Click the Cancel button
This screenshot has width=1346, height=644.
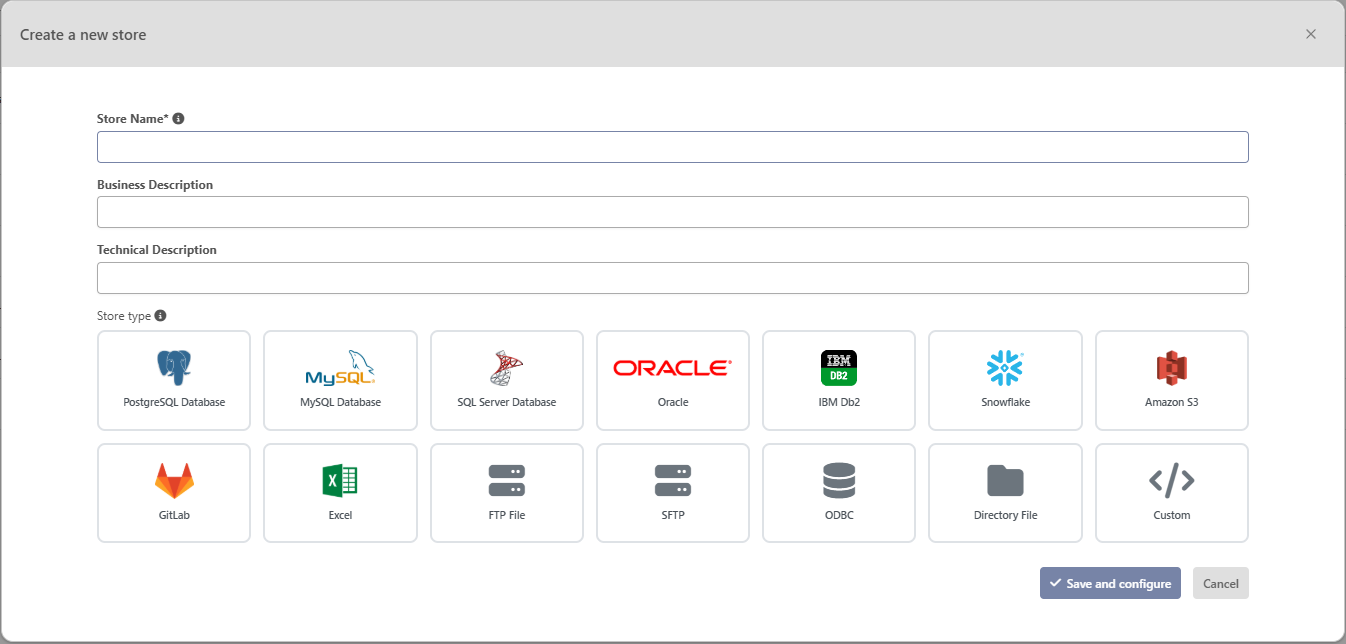click(x=1221, y=583)
